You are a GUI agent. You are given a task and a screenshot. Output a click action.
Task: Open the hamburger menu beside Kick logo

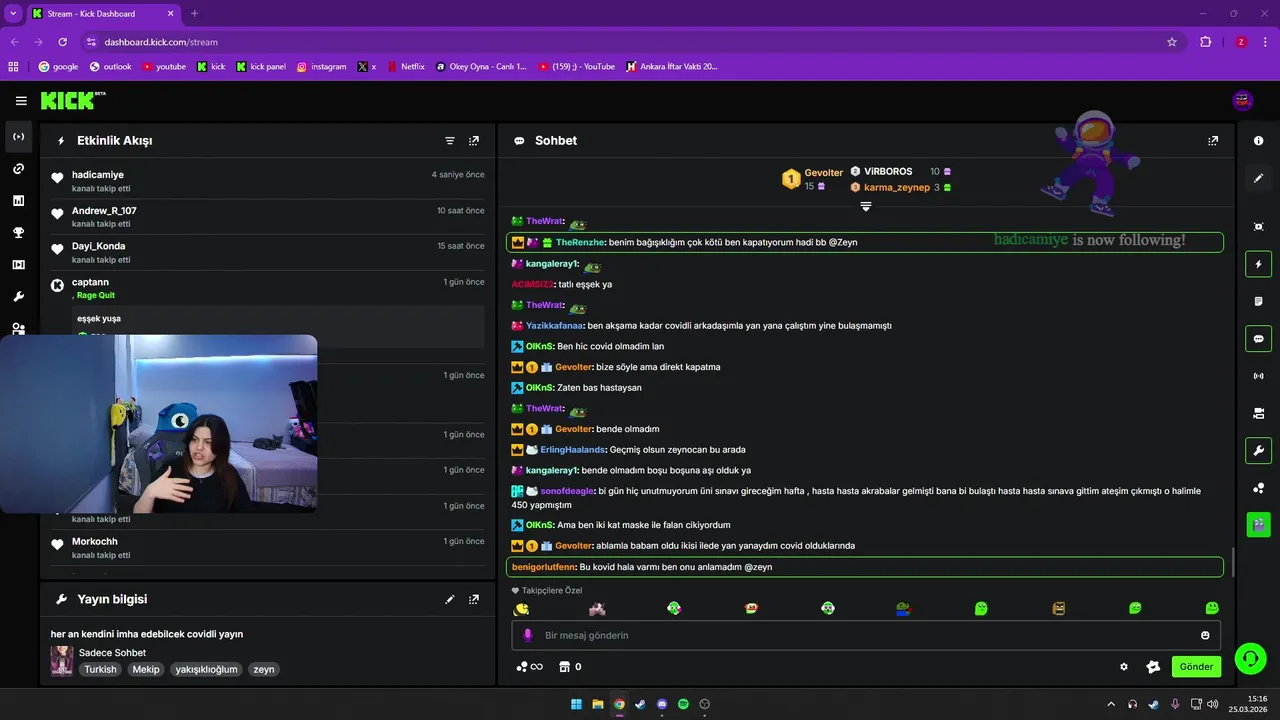tap(21, 101)
